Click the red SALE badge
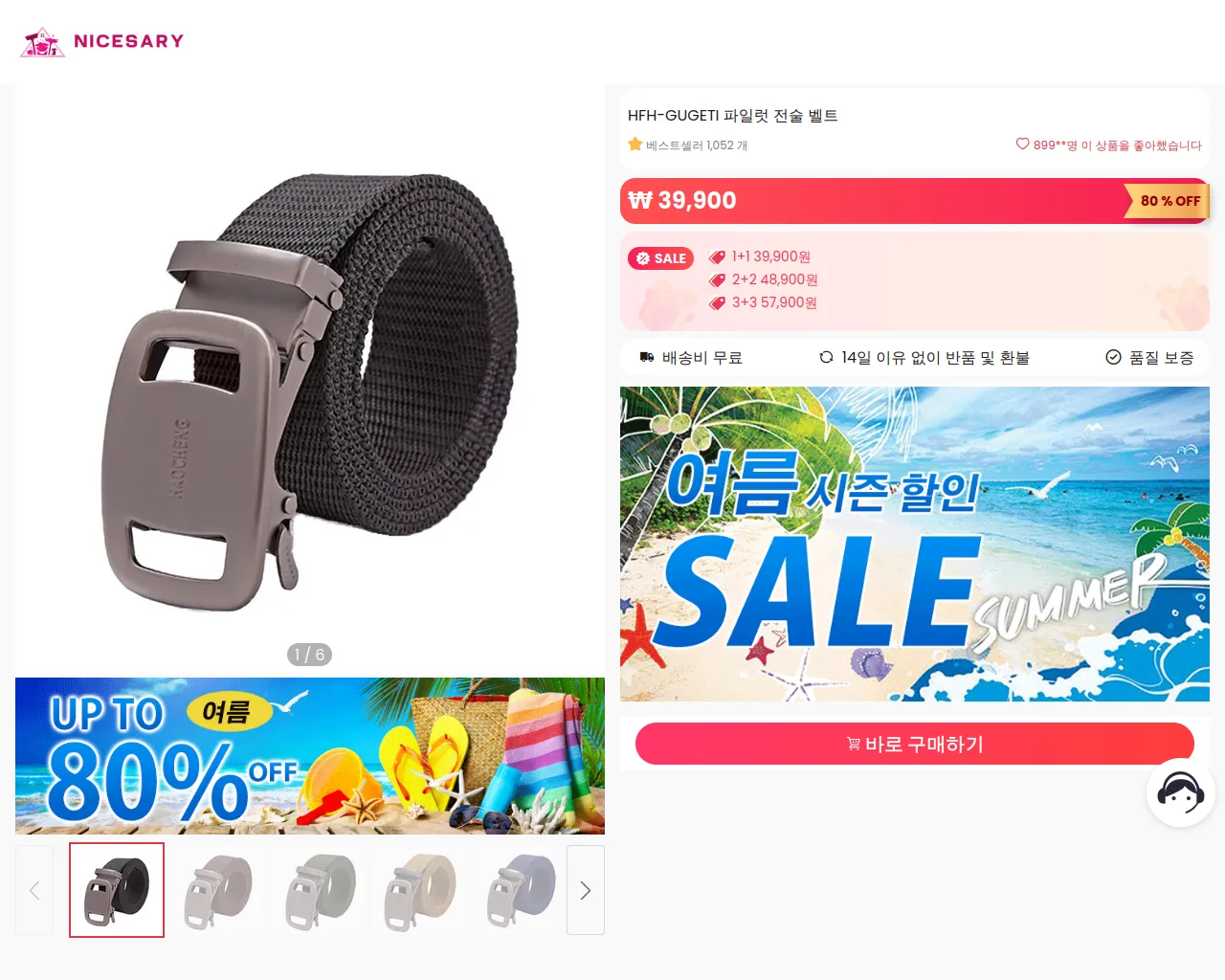1225x980 pixels. tap(660, 258)
